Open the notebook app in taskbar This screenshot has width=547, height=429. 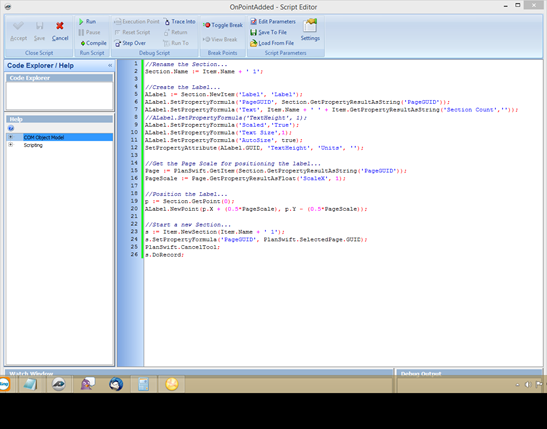pyautogui.click(x=30, y=384)
